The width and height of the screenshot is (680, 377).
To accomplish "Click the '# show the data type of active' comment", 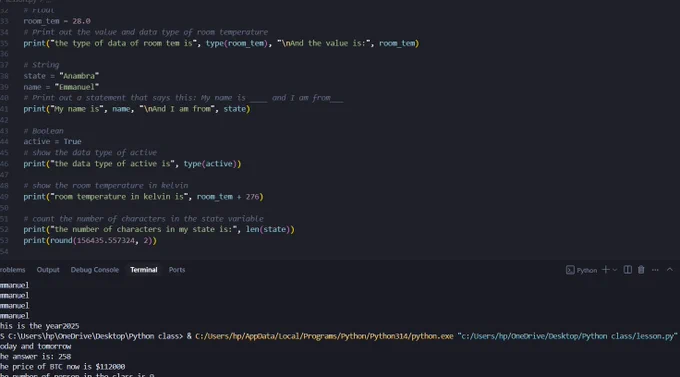I will pyautogui.click(x=90, y=152).
